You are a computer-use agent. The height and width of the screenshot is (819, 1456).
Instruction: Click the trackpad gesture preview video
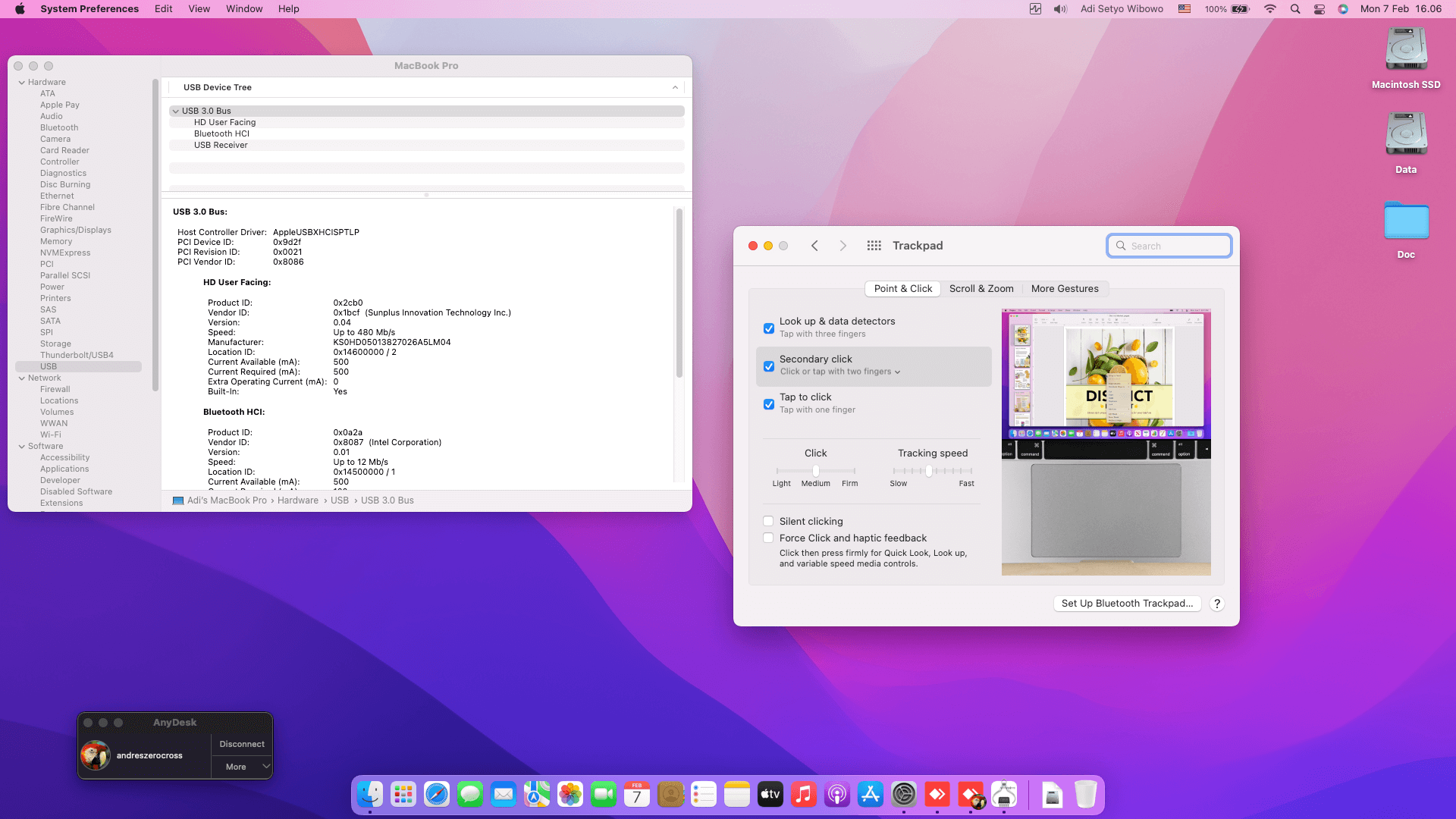[x=1106, y=442]
